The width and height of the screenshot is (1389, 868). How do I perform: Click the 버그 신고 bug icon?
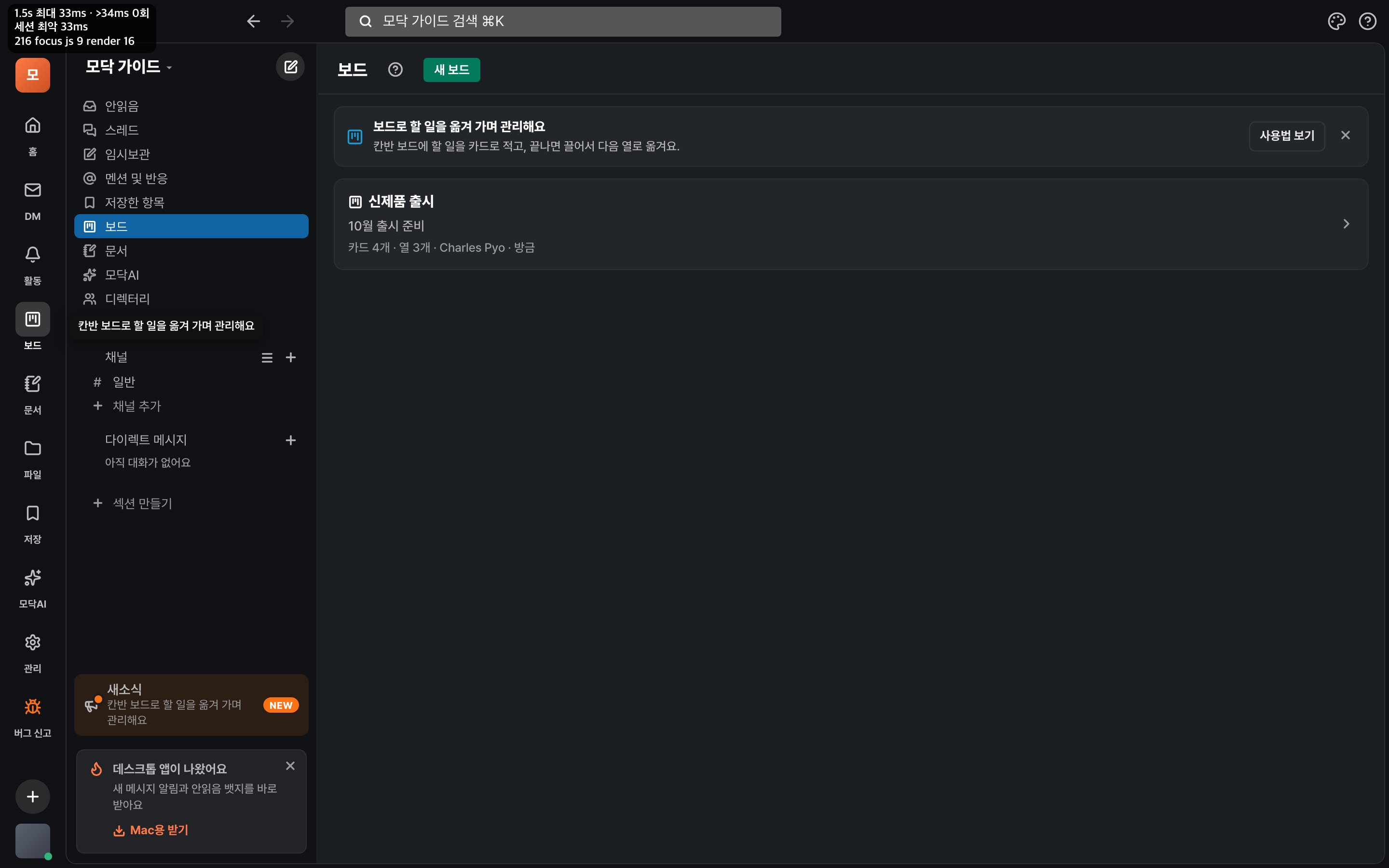click(33, 706)
